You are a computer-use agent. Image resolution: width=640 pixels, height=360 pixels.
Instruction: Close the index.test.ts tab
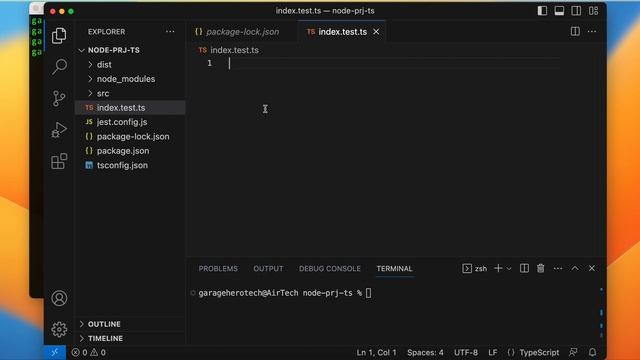pyautogui.click(x=376, y=31)
